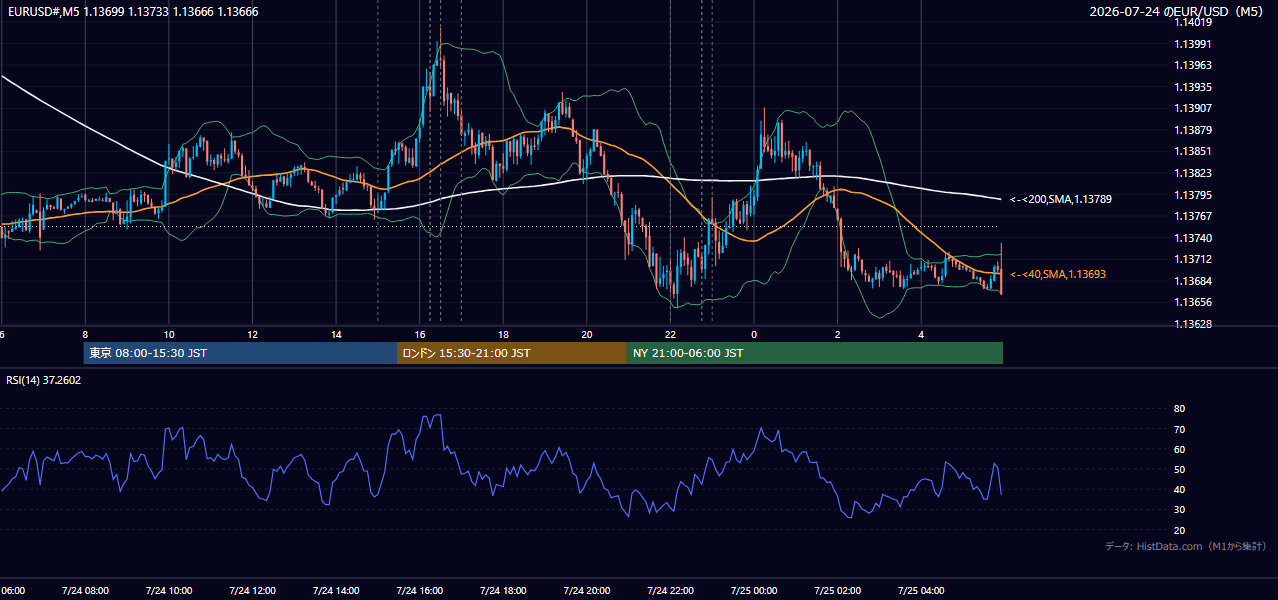This screenshot has width=1278, height=600.
Task: Click the 1.13823 price axis label
Action: tap(1193, 173)
